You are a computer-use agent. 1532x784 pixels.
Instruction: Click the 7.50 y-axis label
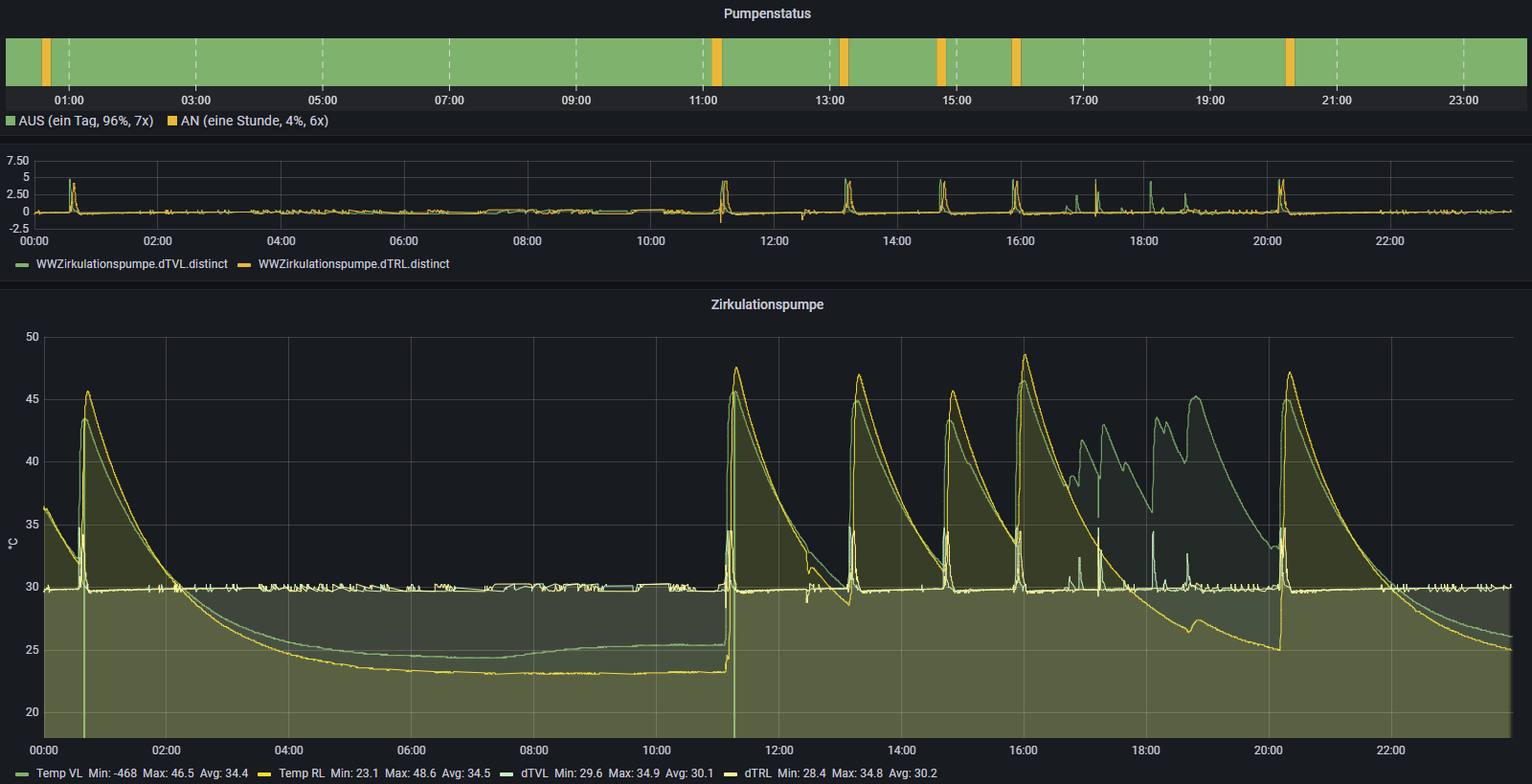coord(18,161)
